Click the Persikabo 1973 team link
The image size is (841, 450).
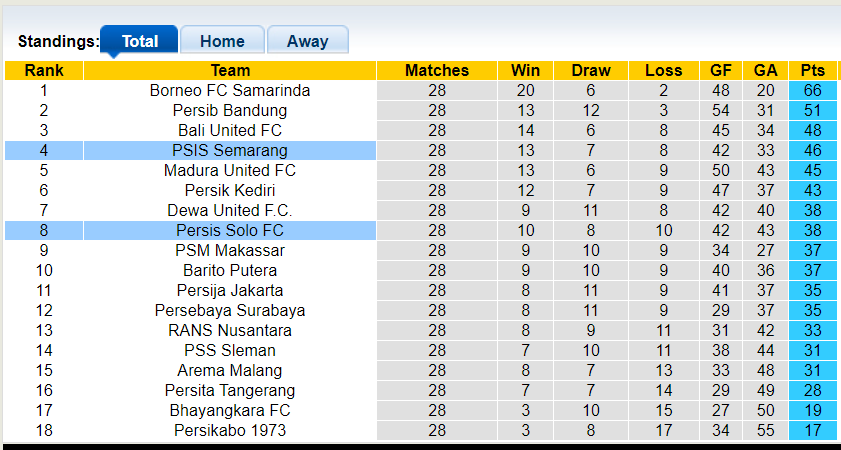click(x=230, y=430)
